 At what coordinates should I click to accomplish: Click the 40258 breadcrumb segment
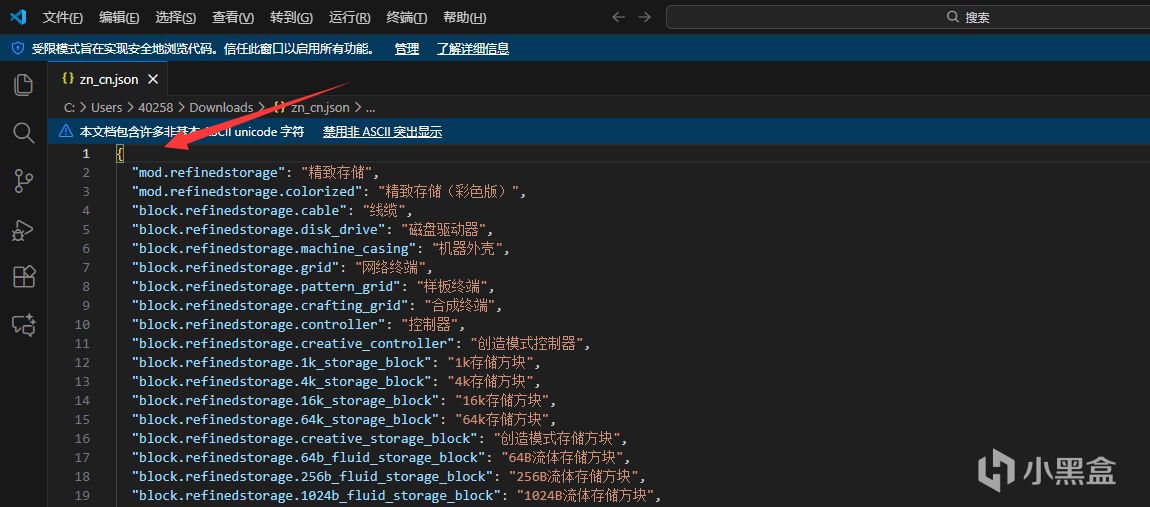154,107
